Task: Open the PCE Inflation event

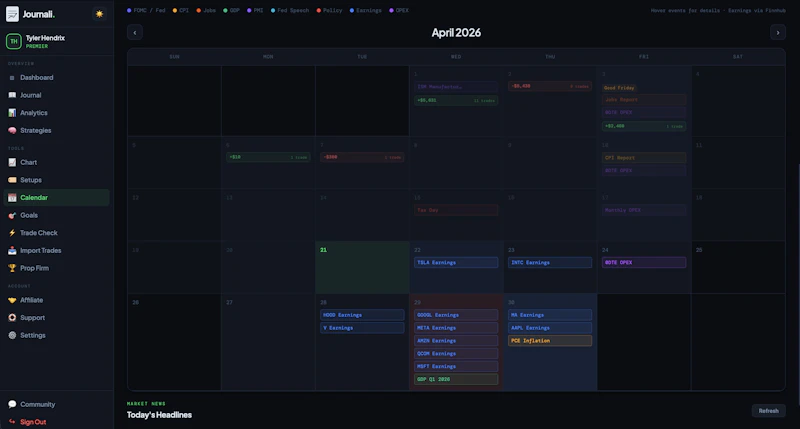Action: pos(549,341)
